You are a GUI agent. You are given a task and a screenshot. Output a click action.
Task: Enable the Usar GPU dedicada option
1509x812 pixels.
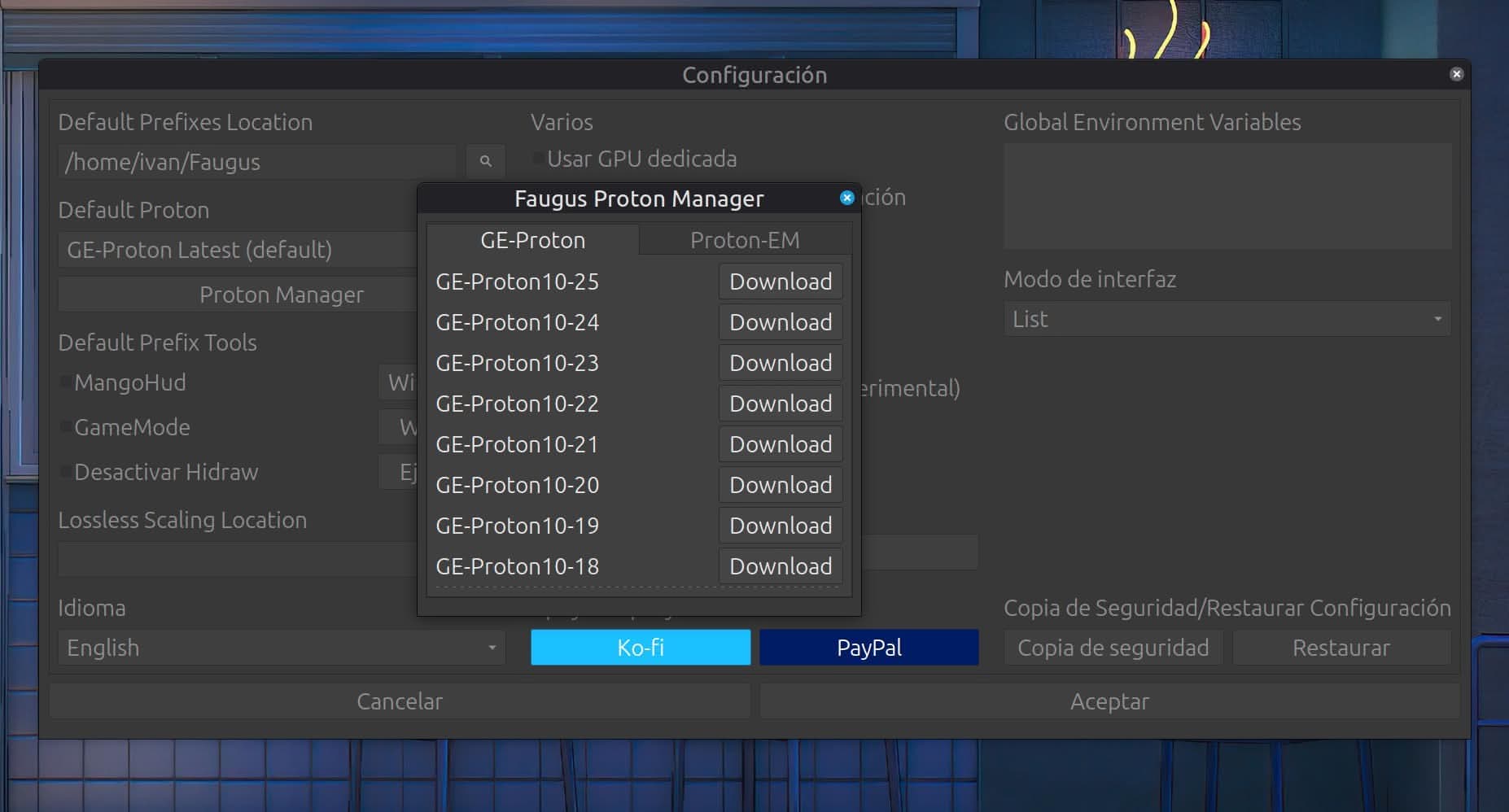point(539,159)
